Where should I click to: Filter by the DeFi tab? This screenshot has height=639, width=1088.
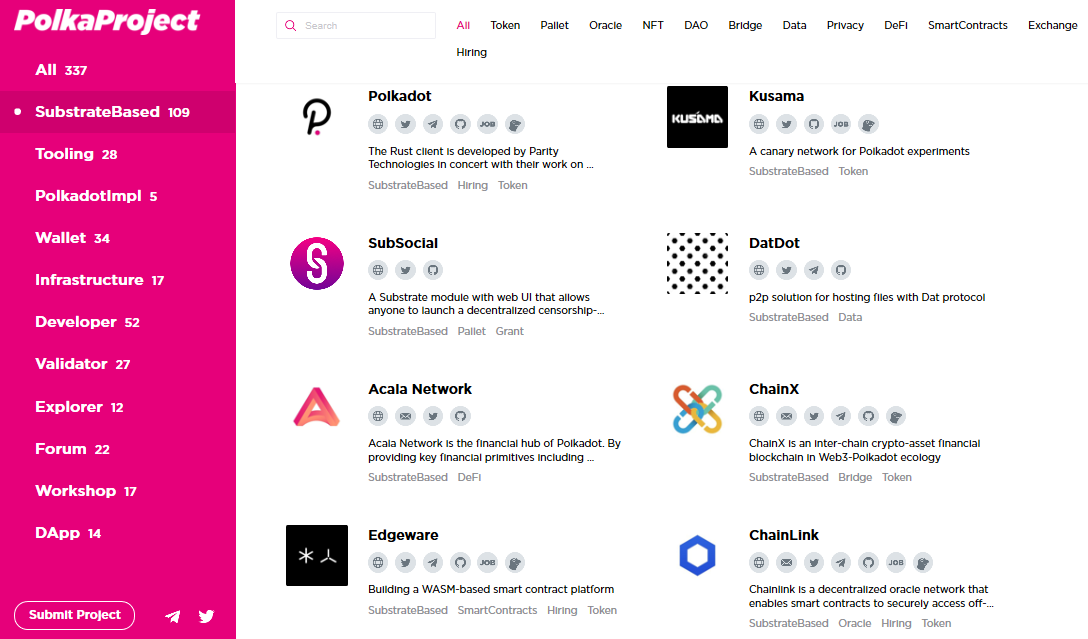(x=896, y=26)
